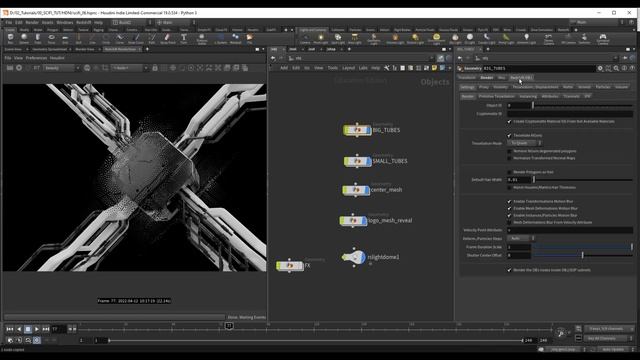Image resolution: width=640 pixels, height=360 pixels.
Task: Select the Grid shelf tool
Action: coord(65,39)
